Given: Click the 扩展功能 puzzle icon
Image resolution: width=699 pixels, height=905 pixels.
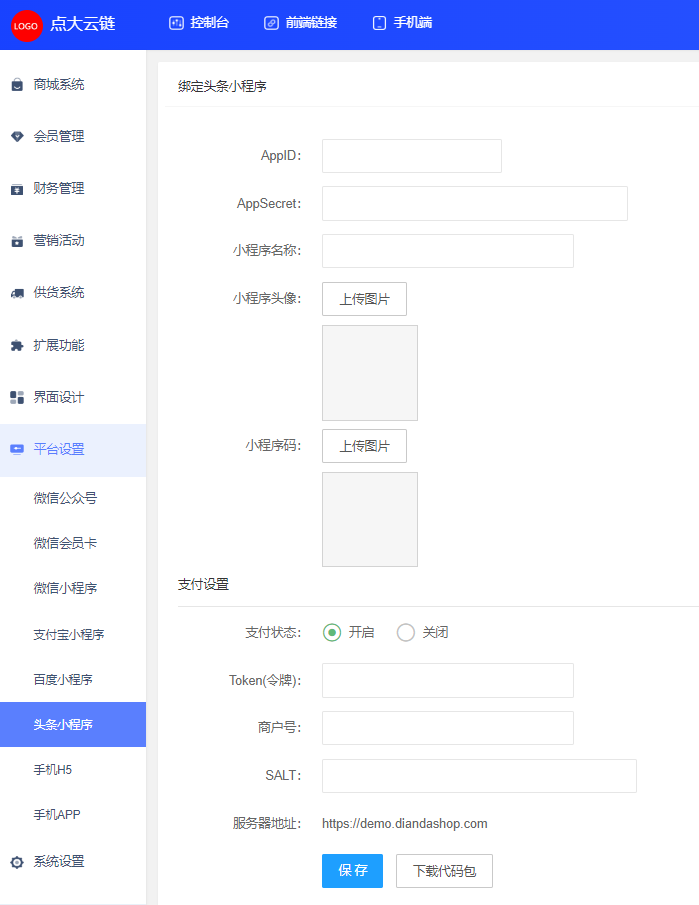Looking at the screenshot, I should [x=17, y=345].
